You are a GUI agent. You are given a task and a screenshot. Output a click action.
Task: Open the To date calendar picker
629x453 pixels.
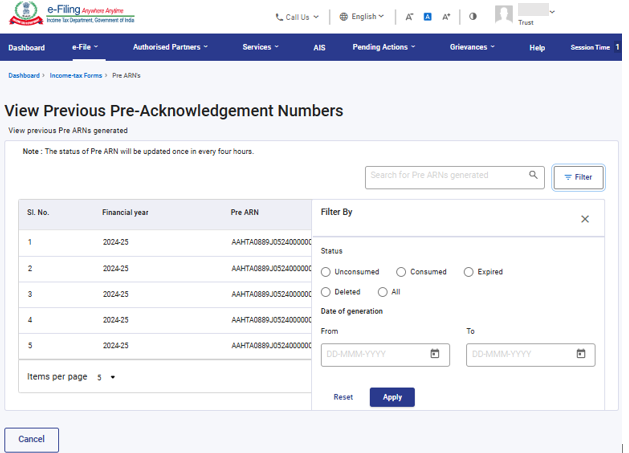[581, 354]
